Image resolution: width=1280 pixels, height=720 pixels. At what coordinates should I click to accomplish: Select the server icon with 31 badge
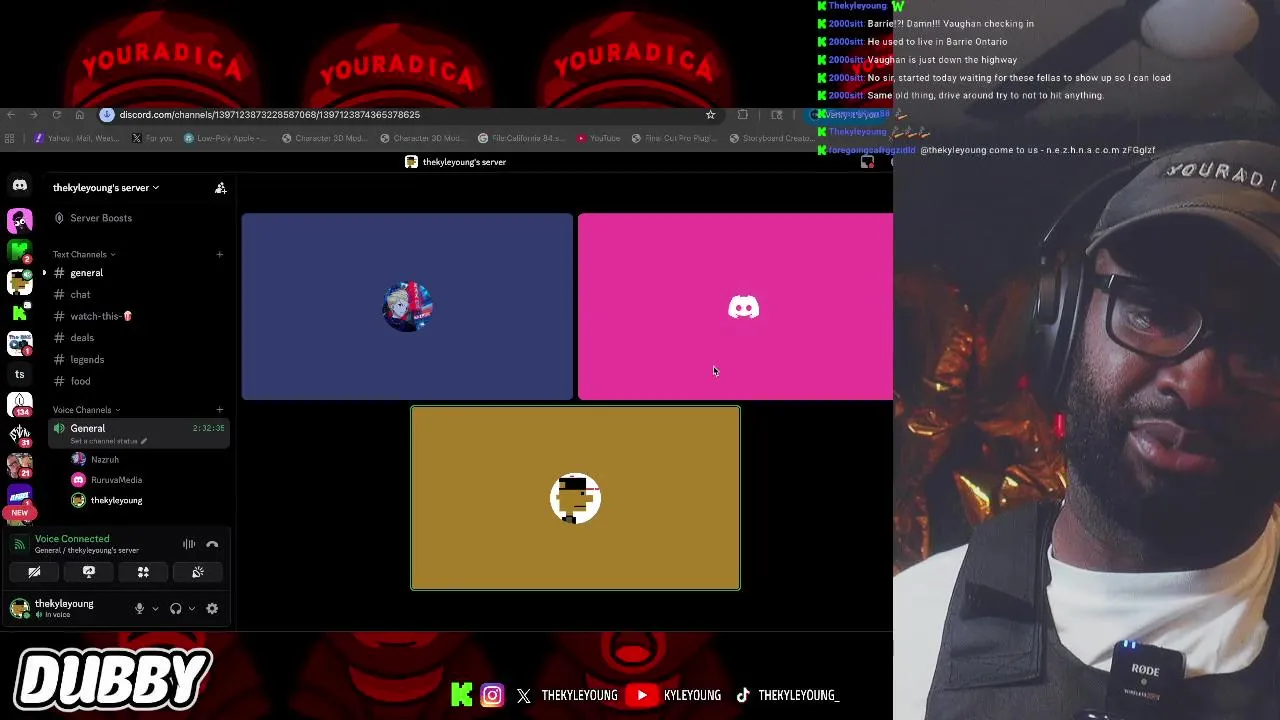pos(20,435)
